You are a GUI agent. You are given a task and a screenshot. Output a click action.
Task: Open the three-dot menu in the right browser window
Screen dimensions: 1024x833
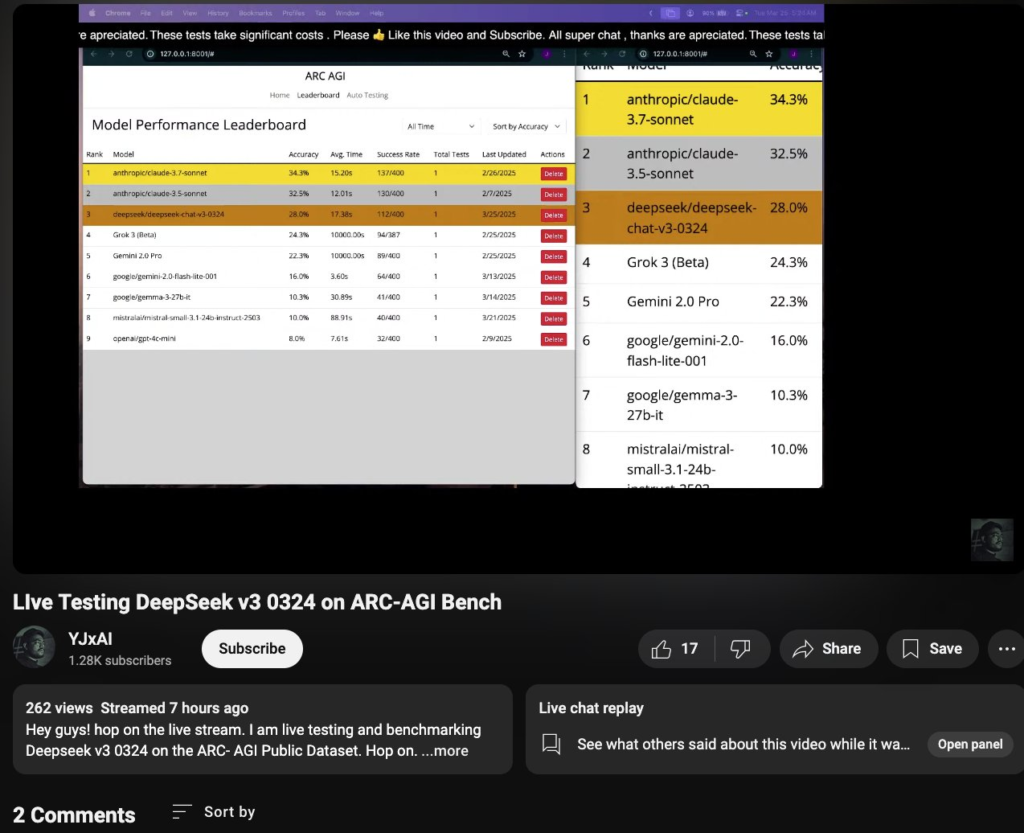[811, 54]
